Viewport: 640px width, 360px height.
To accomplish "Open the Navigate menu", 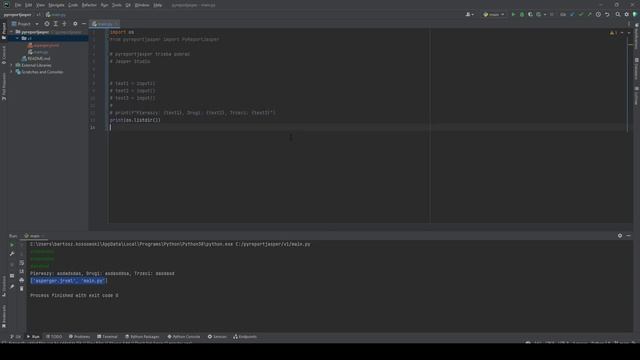I will click(56, 5).
